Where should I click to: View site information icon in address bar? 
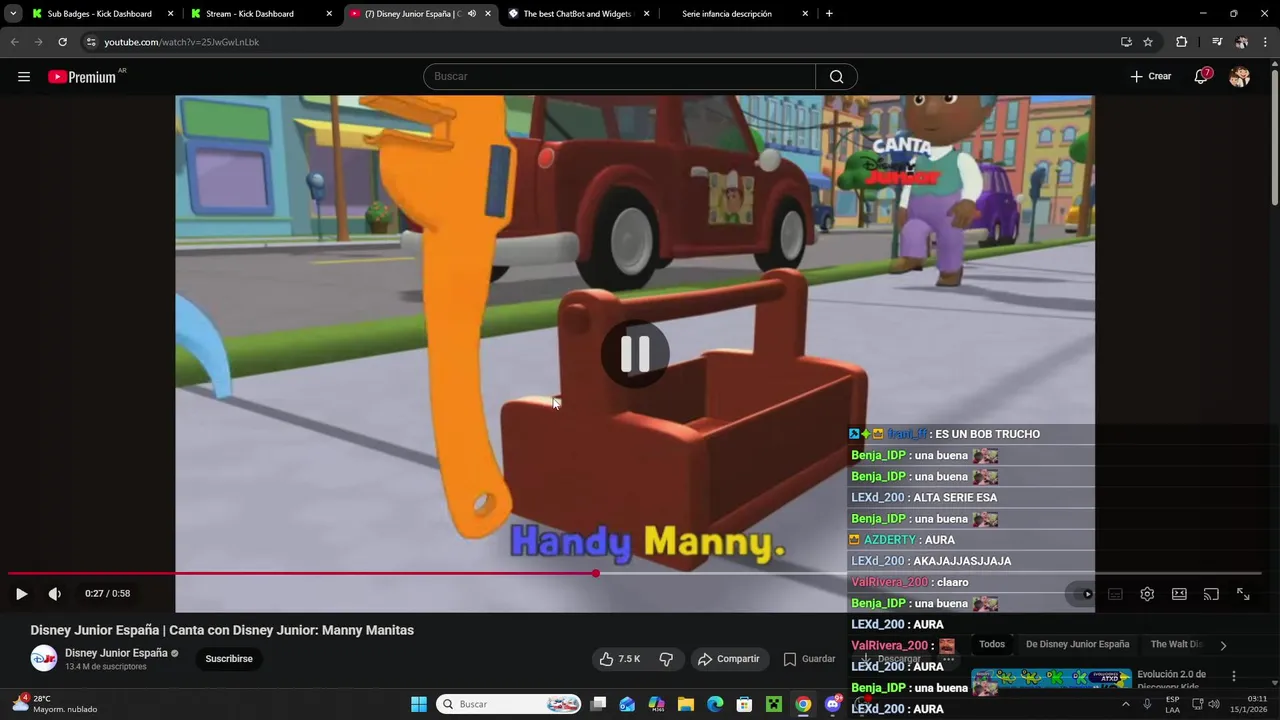(x=91, y=42)
